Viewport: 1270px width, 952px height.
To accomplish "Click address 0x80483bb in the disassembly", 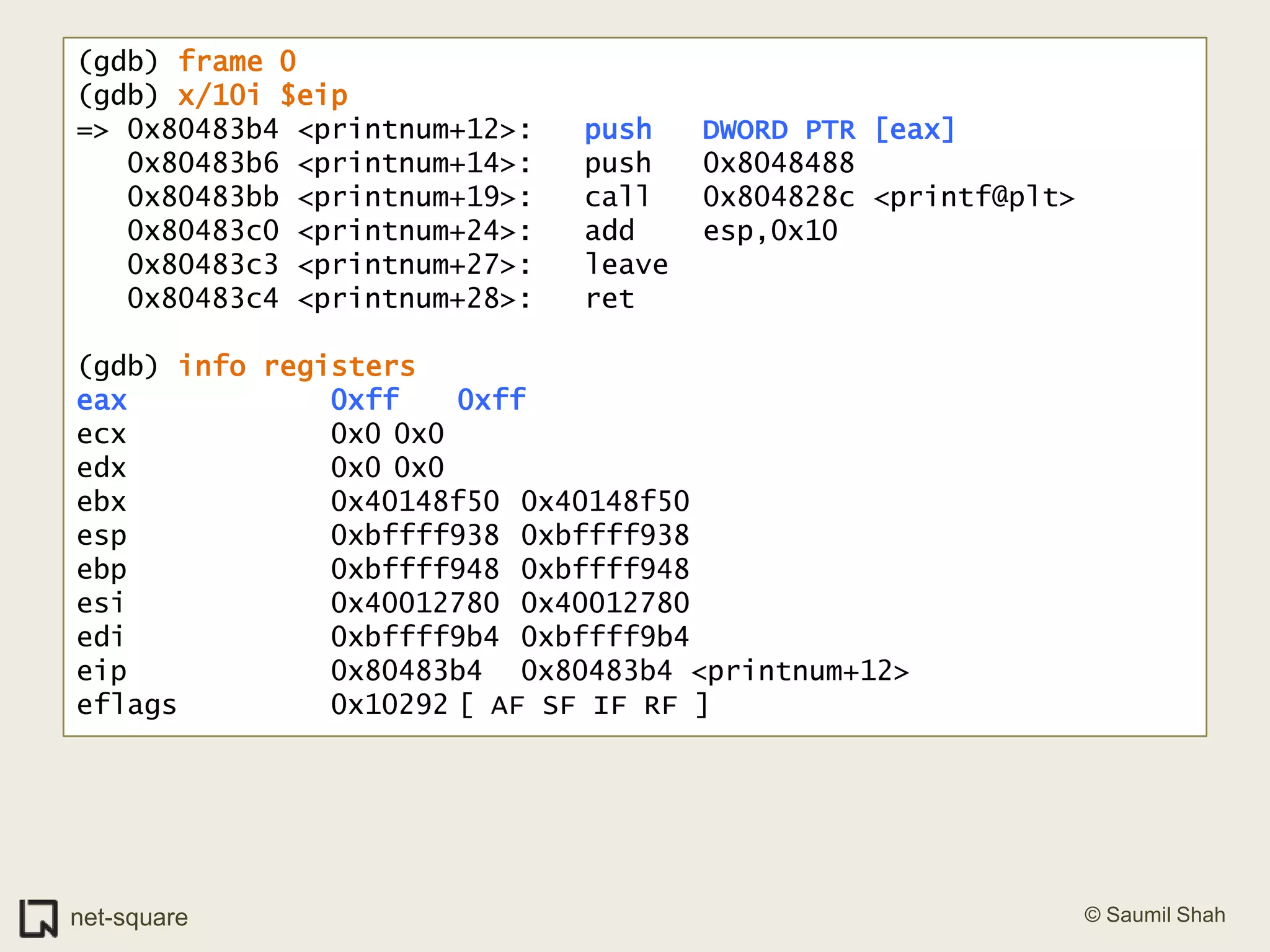I will pos(203,197).
